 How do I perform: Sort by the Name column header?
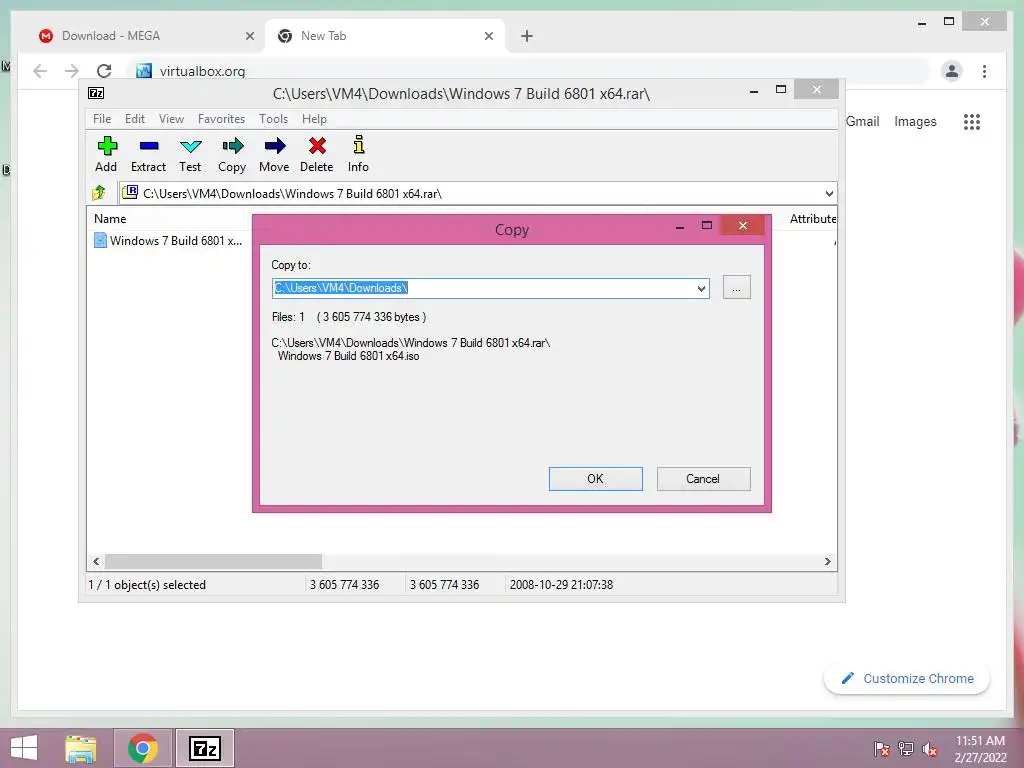point(166,219)
